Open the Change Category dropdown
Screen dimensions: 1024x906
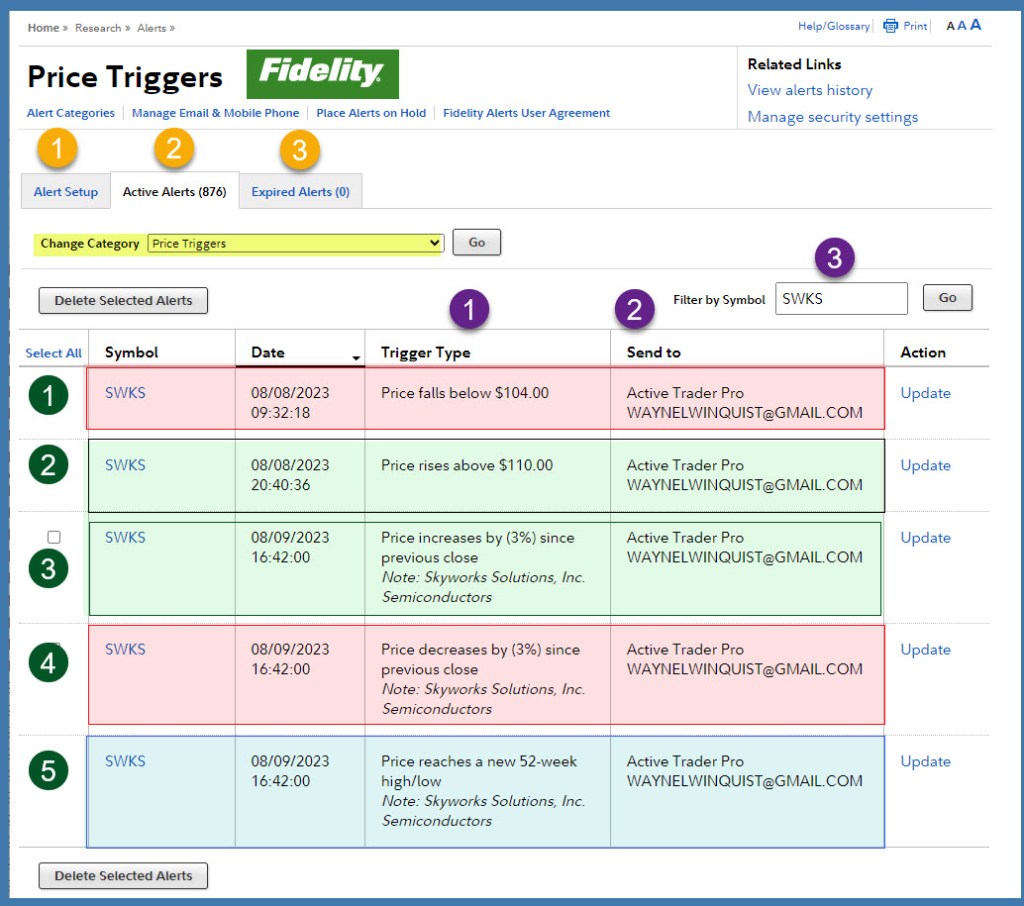[295, 243]
